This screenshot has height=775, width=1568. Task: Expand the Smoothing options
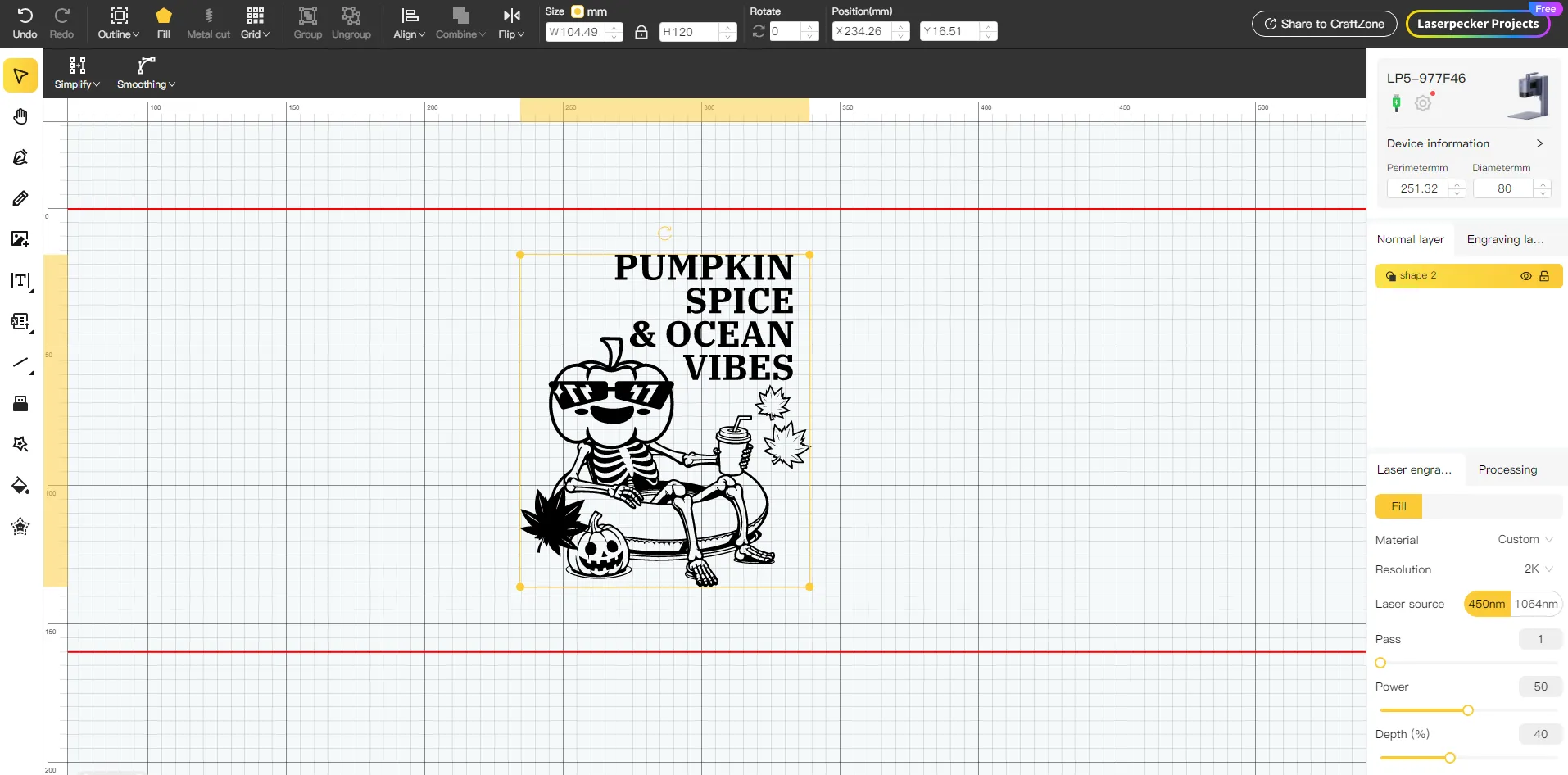click(146, 73)
